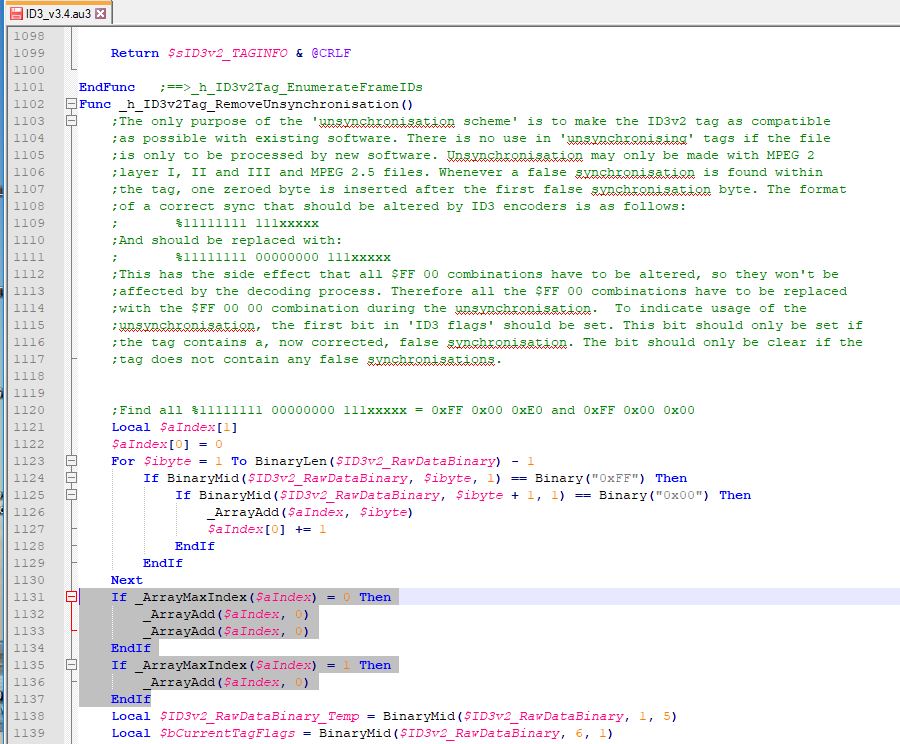Screen dimensions: 900x744
Task: Collapse the fold on line 1124
Action: pos(71,478)
